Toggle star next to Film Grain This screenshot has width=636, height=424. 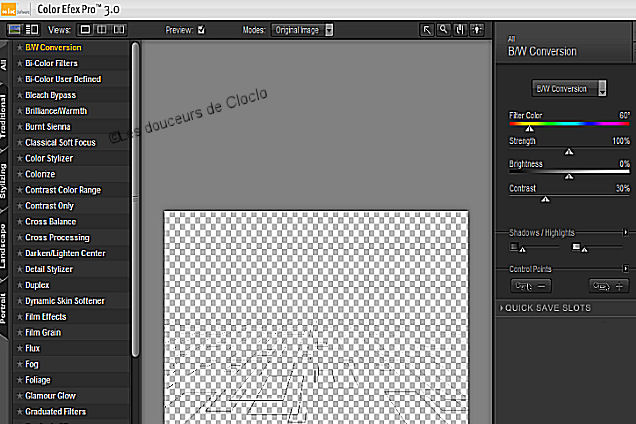point(19,332)
